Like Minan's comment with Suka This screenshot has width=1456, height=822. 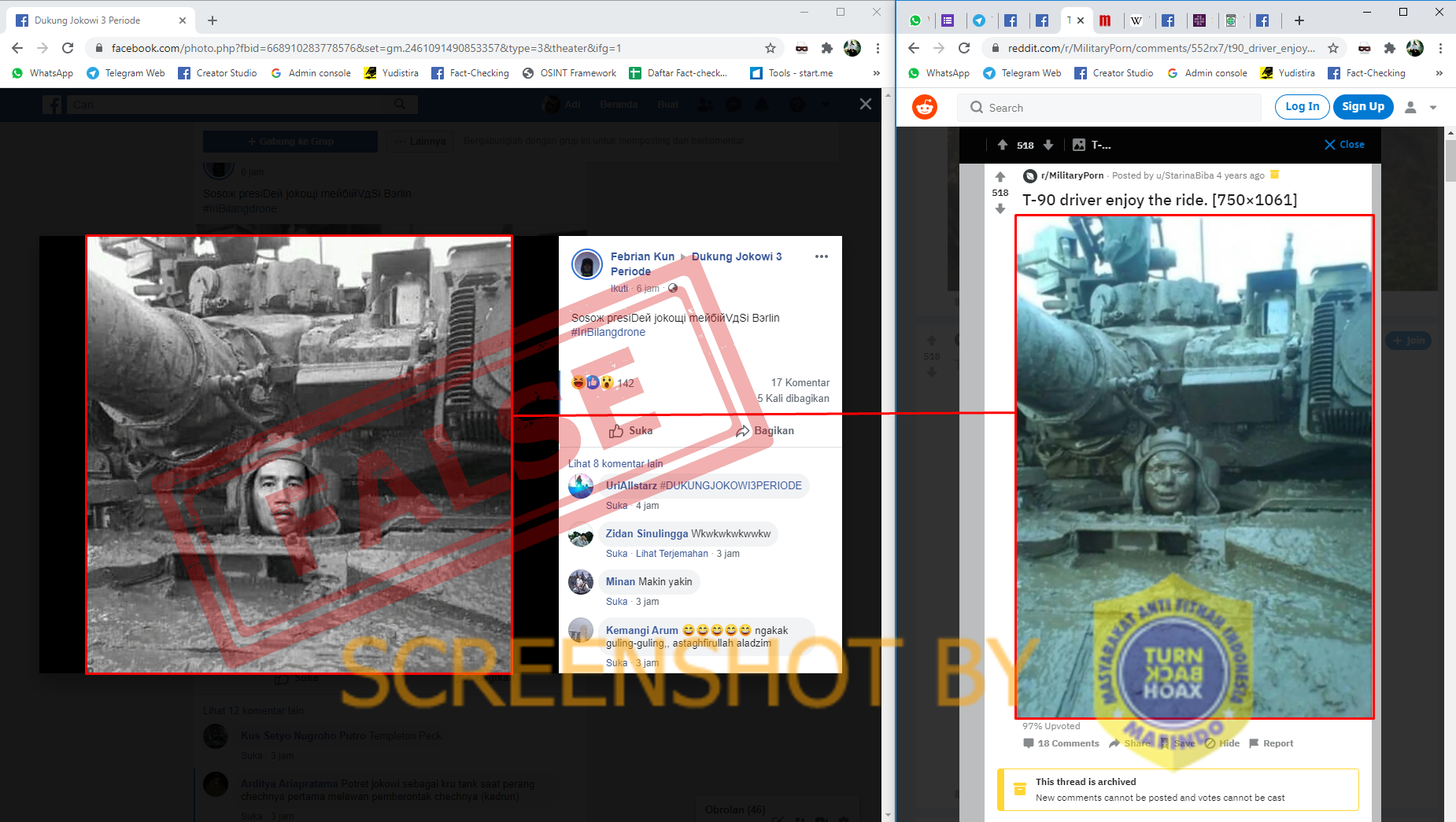616,602
